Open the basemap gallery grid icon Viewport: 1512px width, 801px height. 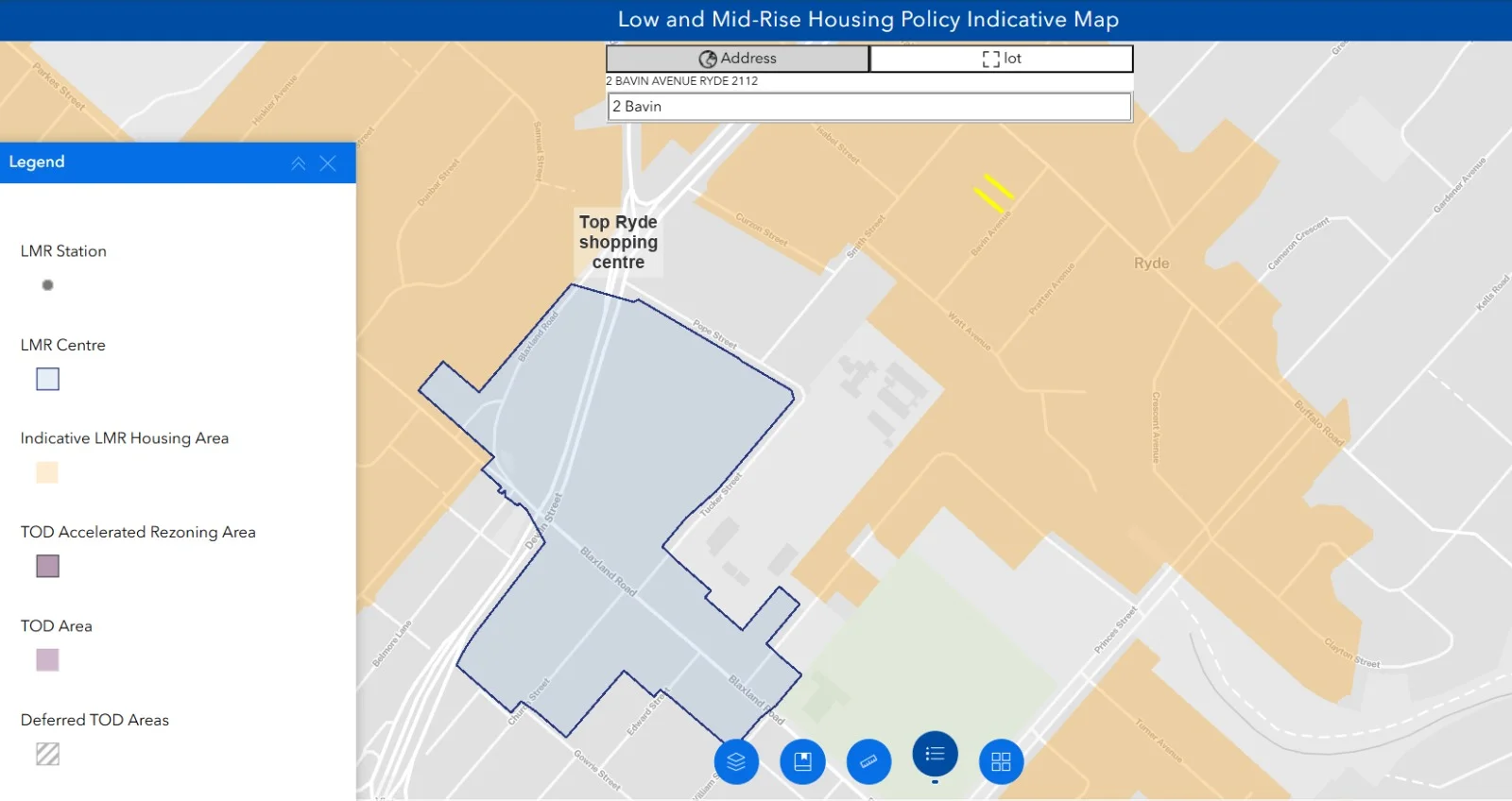1001,761
